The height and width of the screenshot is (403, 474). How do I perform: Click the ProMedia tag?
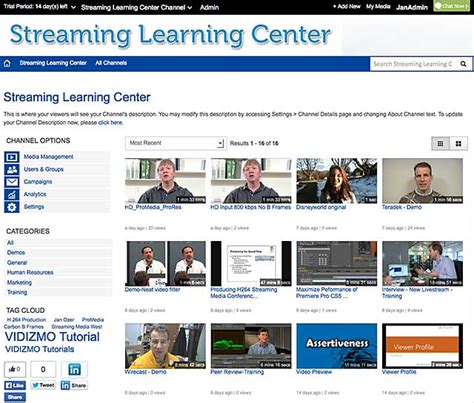click(x=93, y=320)
